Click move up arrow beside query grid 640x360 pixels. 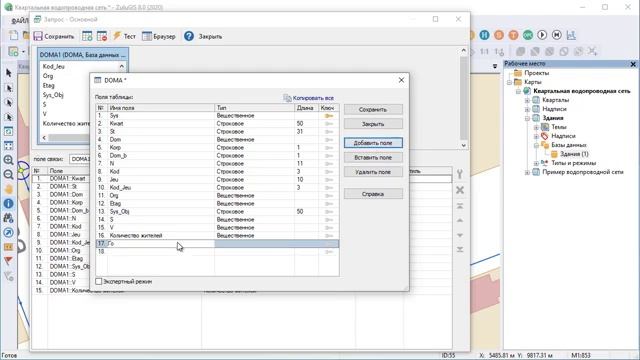[x=460, y=220]
